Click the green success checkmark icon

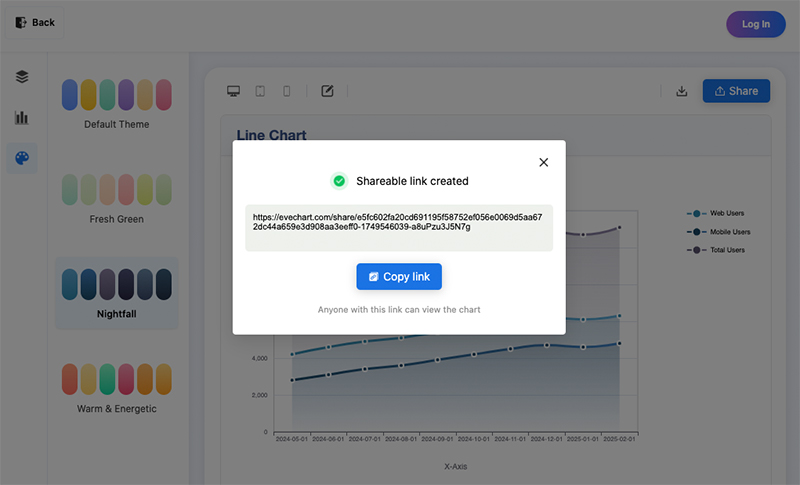click(339, 181)
